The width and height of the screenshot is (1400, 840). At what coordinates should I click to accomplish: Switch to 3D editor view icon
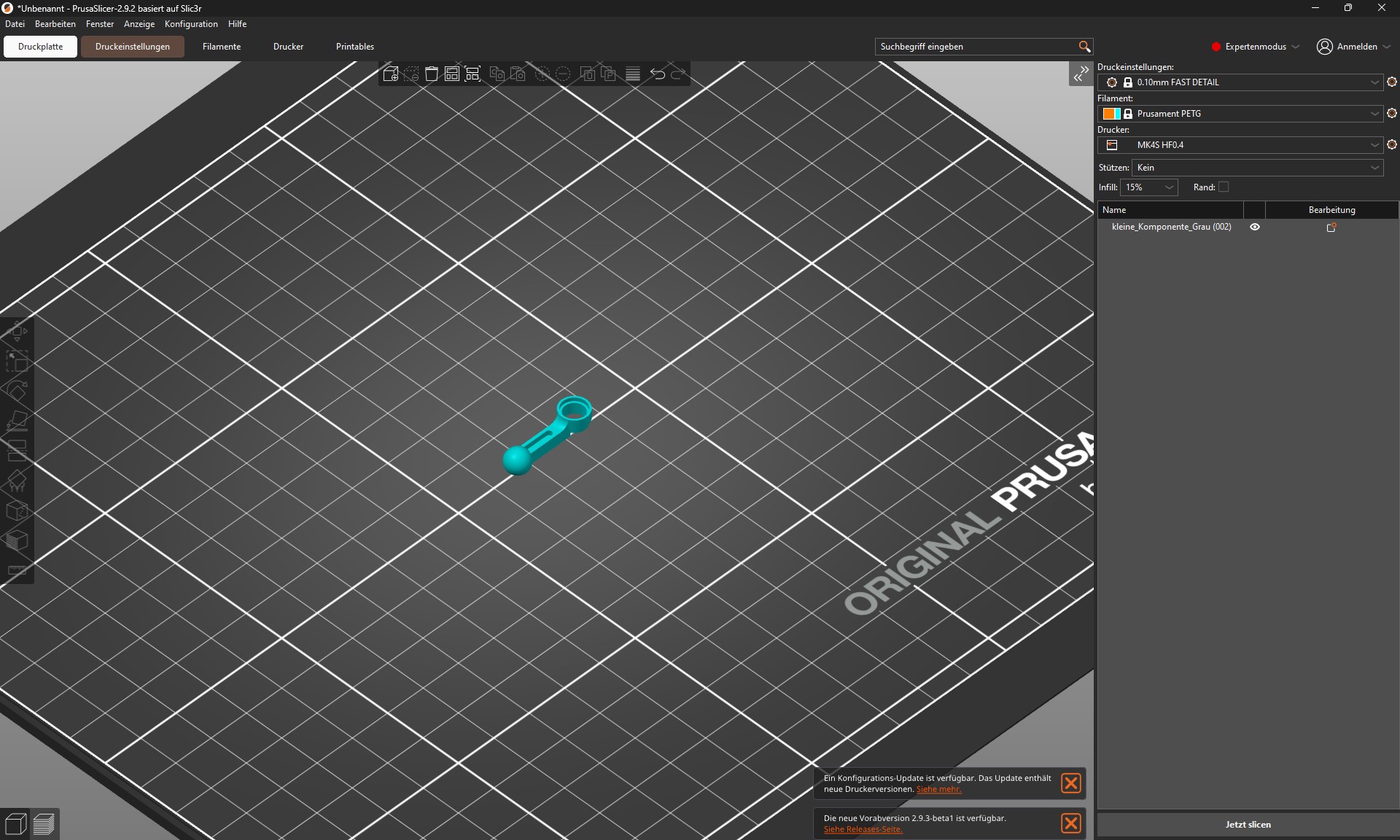[16, 825]
